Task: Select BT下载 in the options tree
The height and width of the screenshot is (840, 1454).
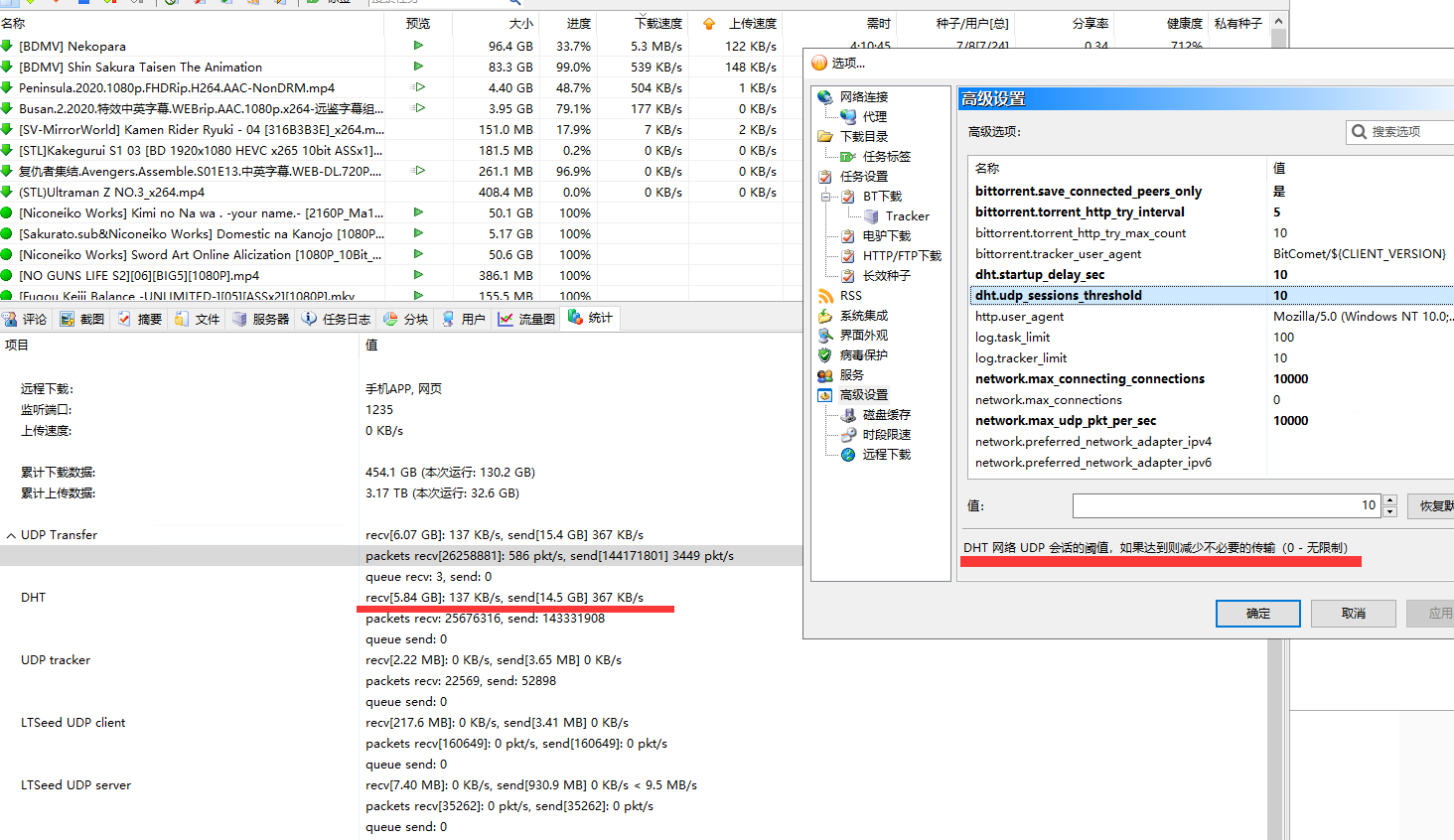Action: click(x=882, y=196)
